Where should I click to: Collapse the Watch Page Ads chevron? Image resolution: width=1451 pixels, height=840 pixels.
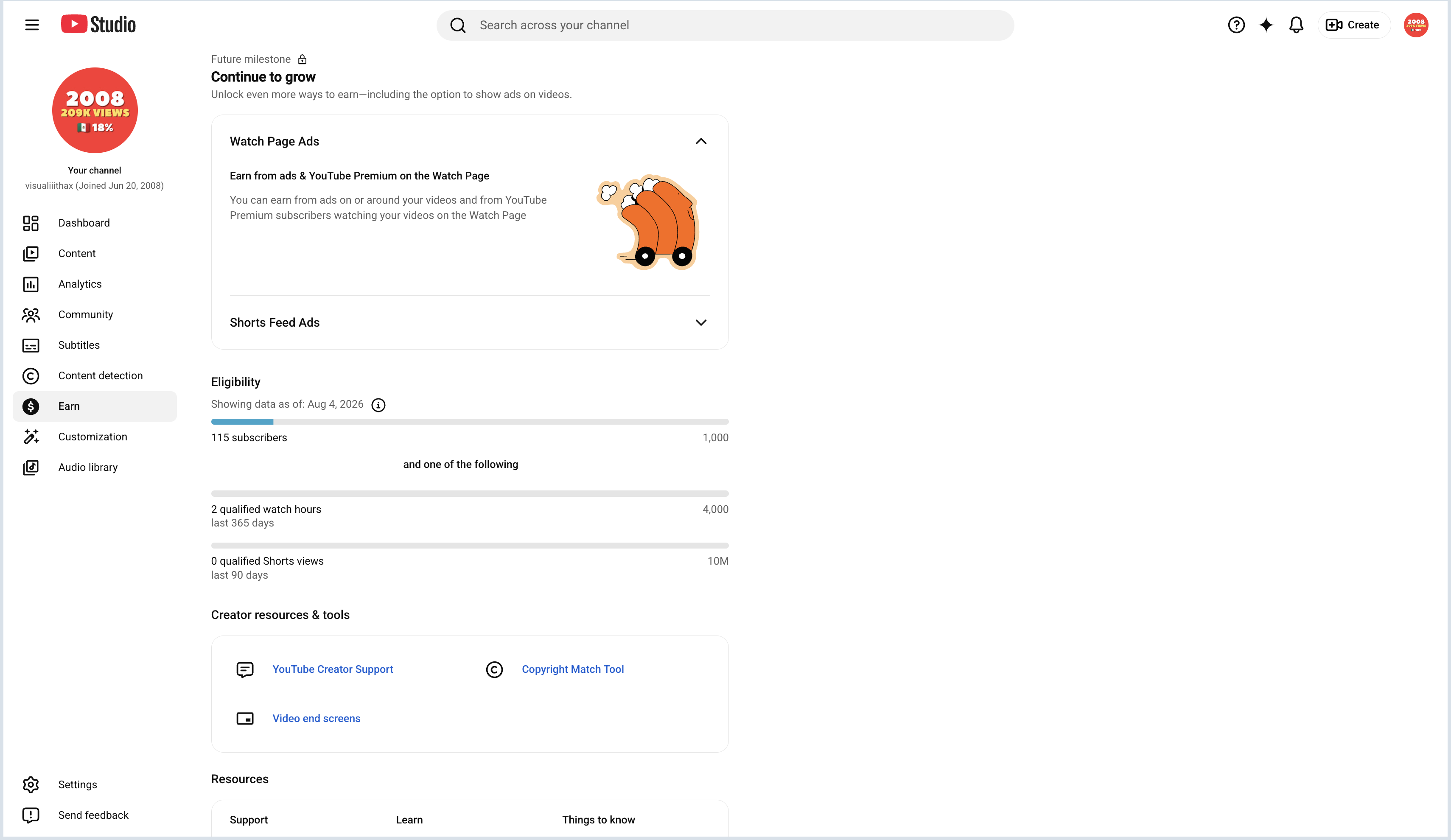coord(701,141)
